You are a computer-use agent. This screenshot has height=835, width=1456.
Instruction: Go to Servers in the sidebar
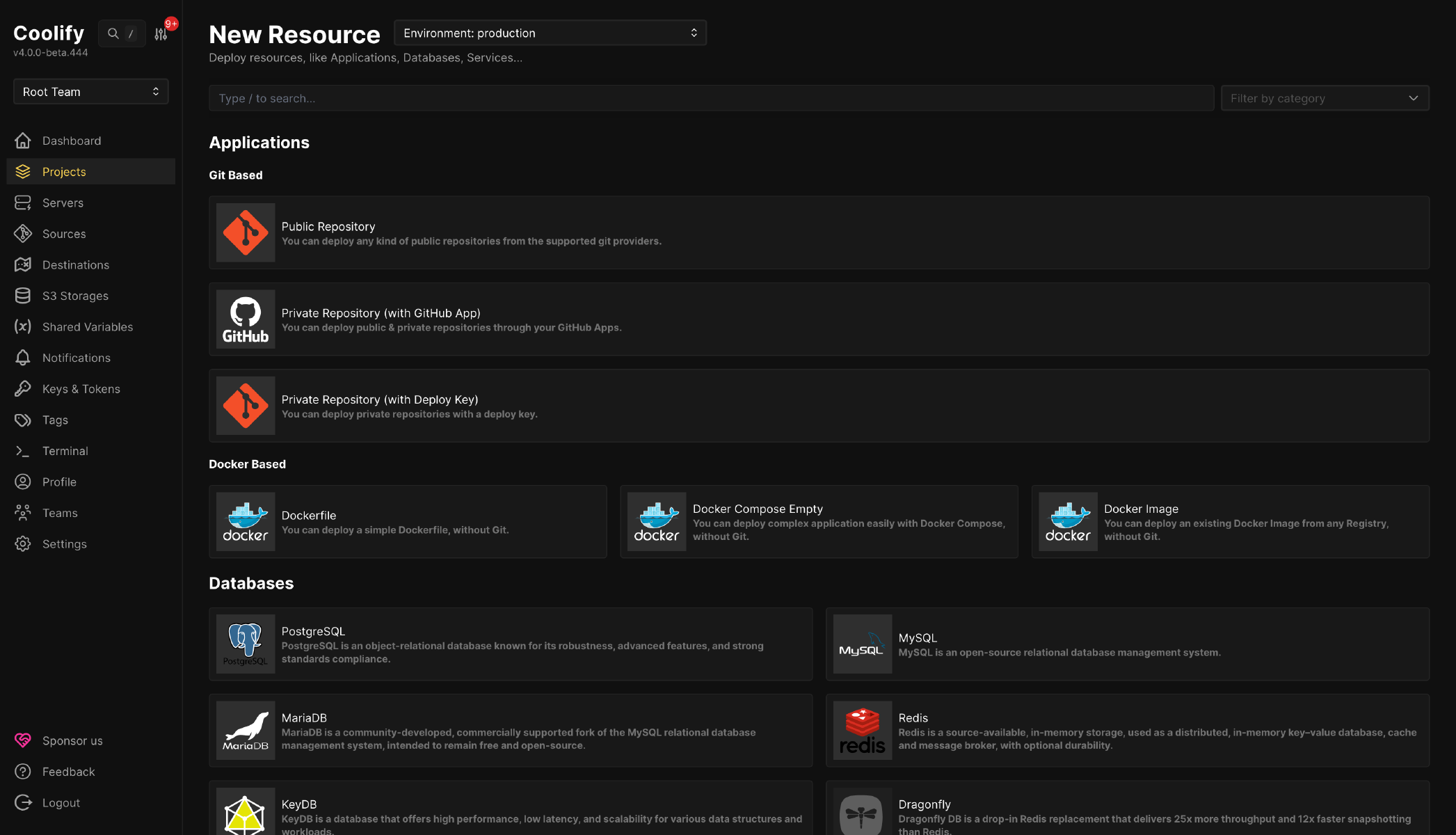point(63,202)
